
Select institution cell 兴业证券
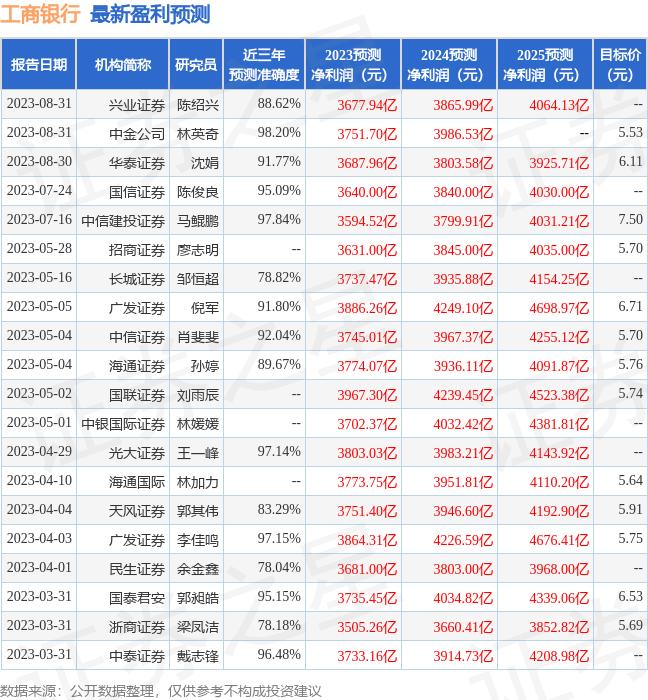point(137,105)
